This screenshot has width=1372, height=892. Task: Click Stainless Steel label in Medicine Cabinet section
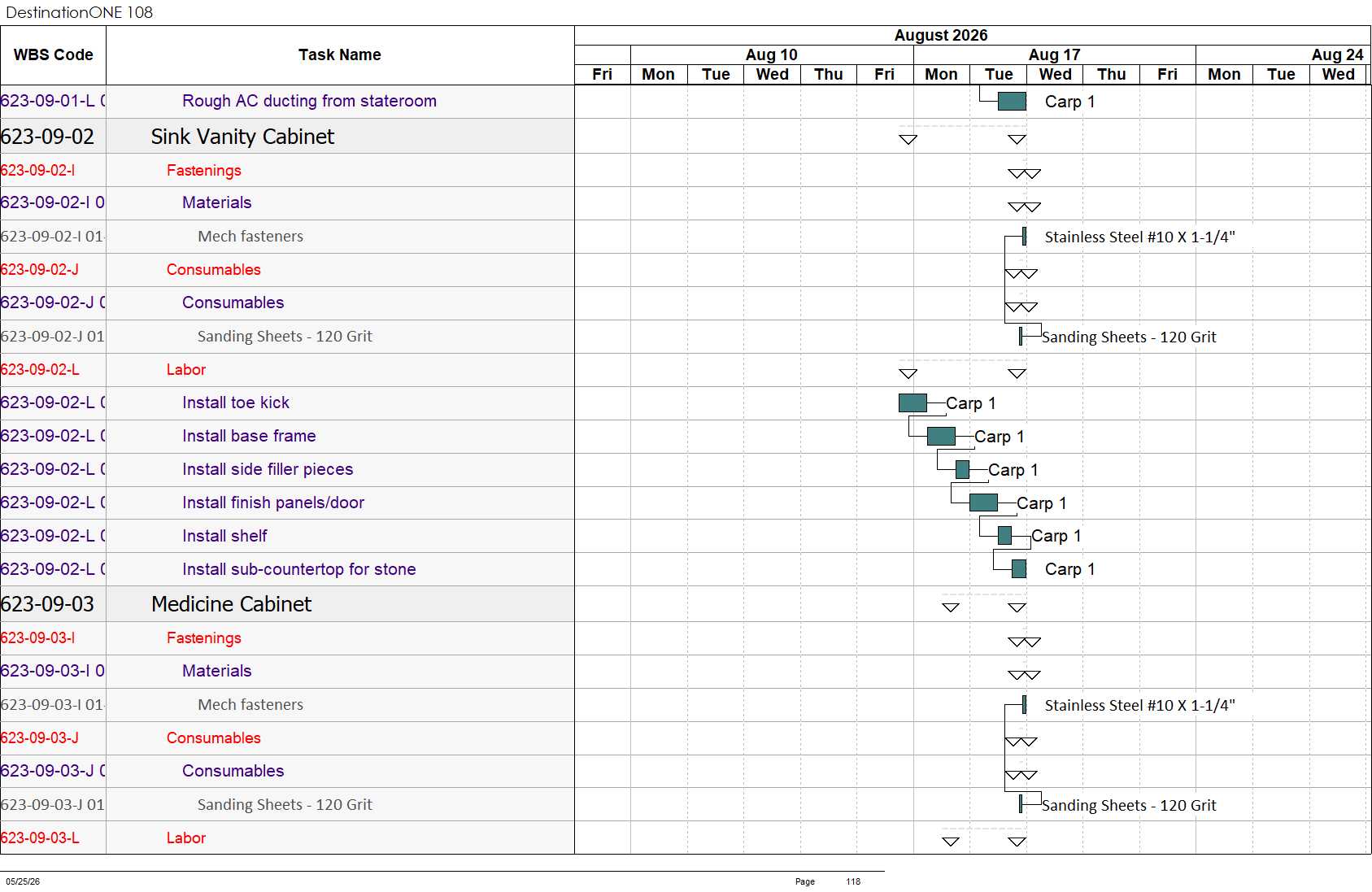[x=1139, y=706]
